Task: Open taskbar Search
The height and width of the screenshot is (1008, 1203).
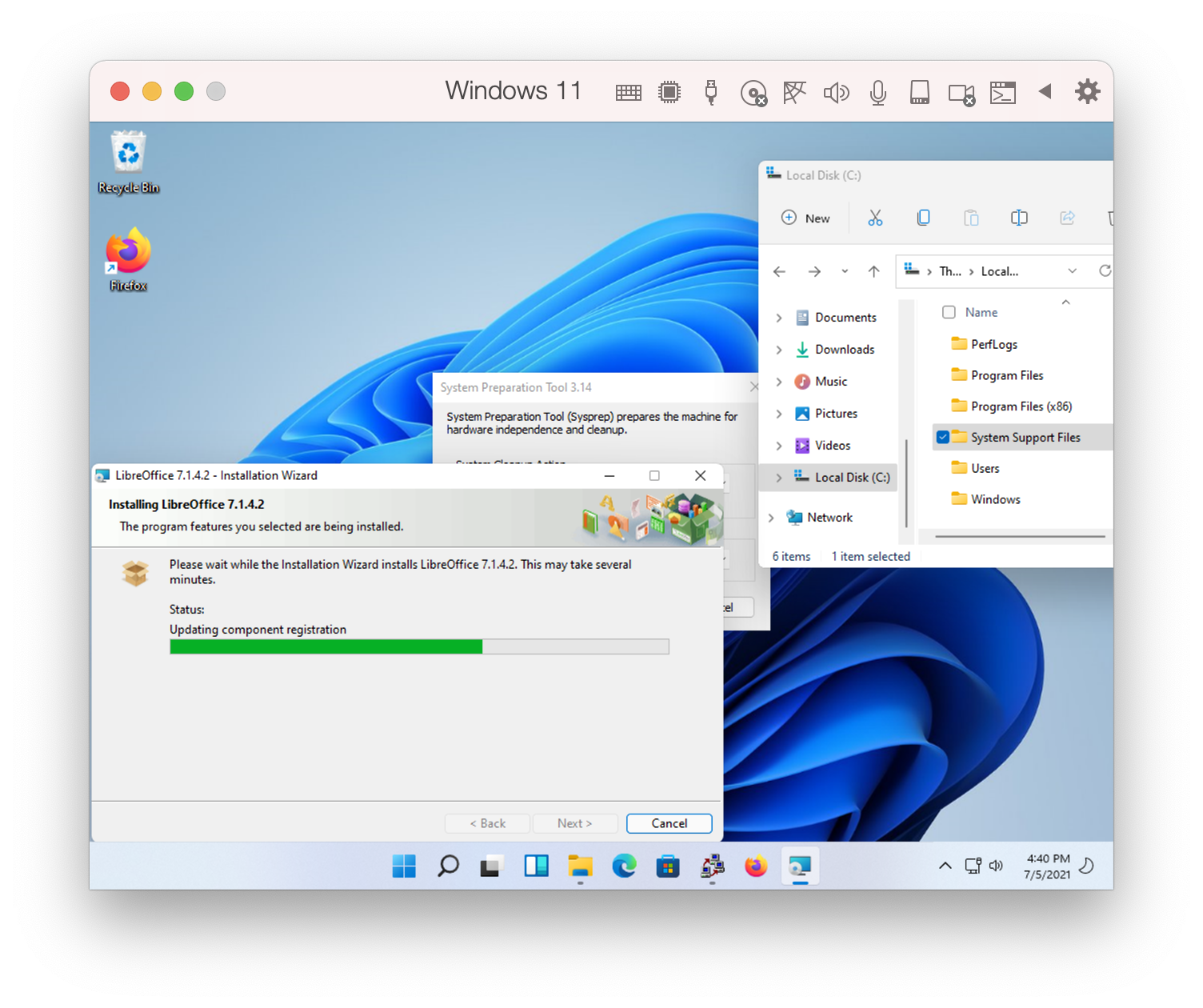Action: (x=448, y=866)
